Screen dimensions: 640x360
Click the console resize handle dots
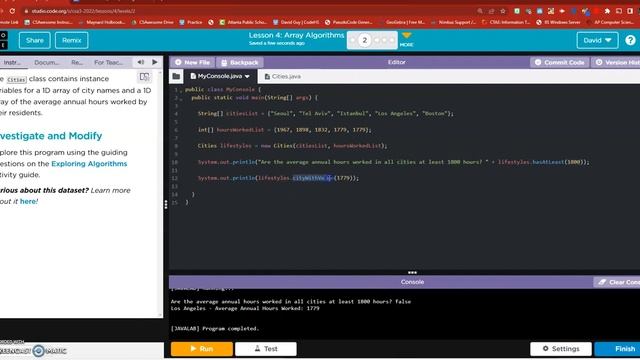point(412,272)
